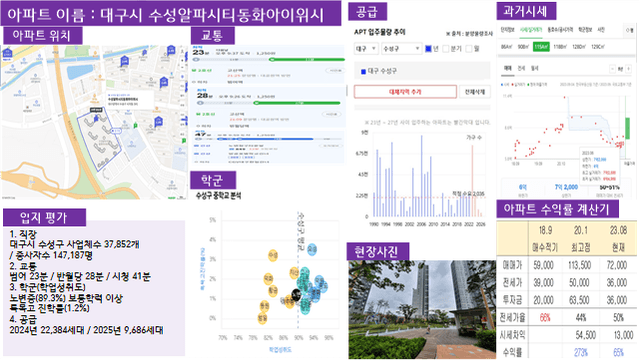Click the 전체삭제 button
This screenshot has height=360, width=640.
[x=475, y=92]
